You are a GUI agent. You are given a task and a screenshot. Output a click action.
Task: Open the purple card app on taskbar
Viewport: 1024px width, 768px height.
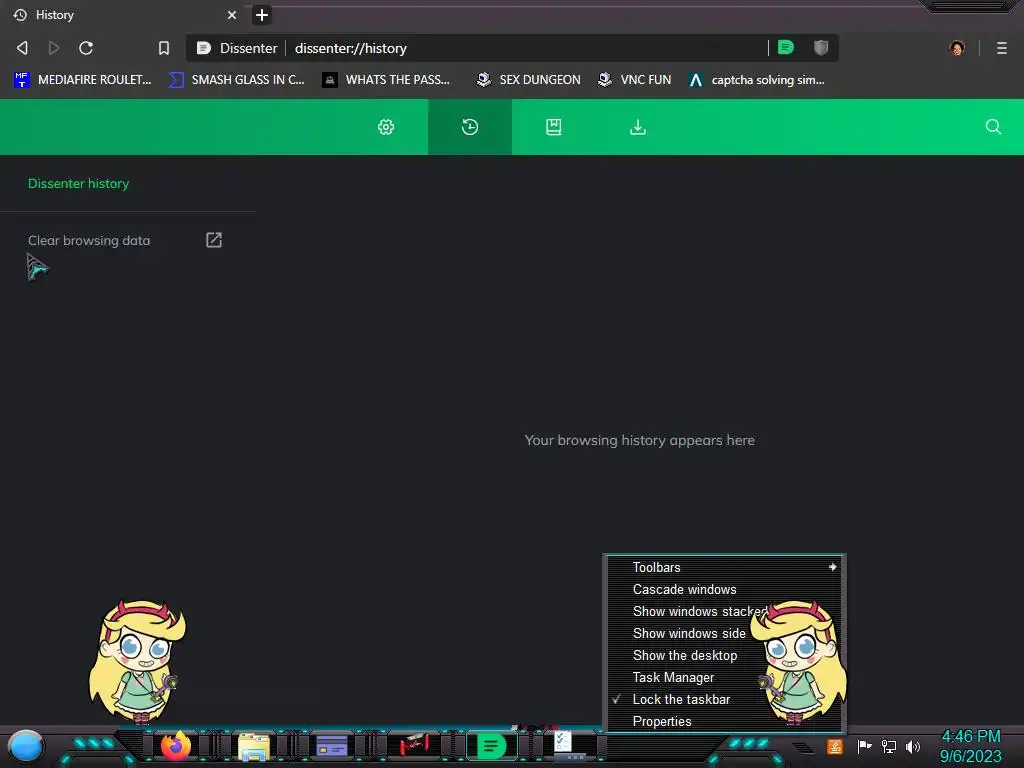[331, 746]
